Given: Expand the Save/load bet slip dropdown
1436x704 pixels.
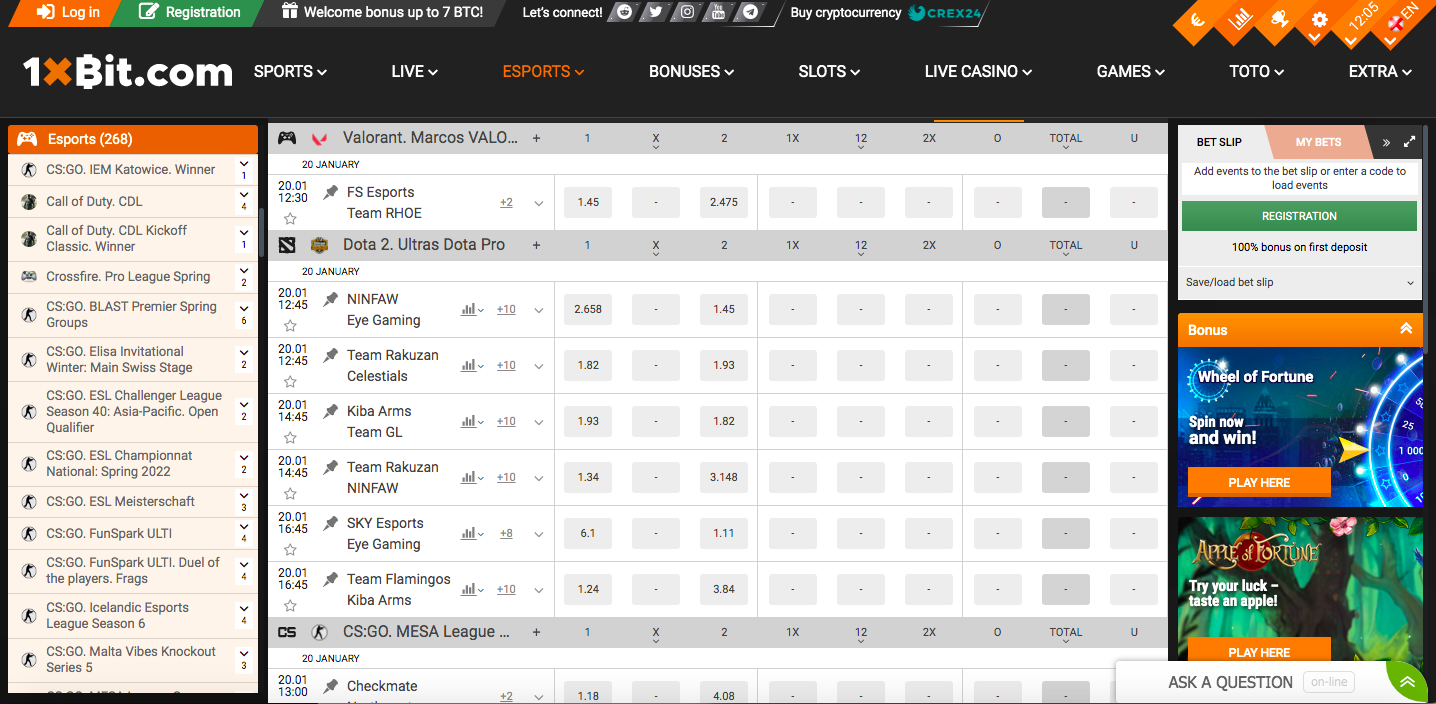Looking at the screenshot, I should pos(1410,283).
